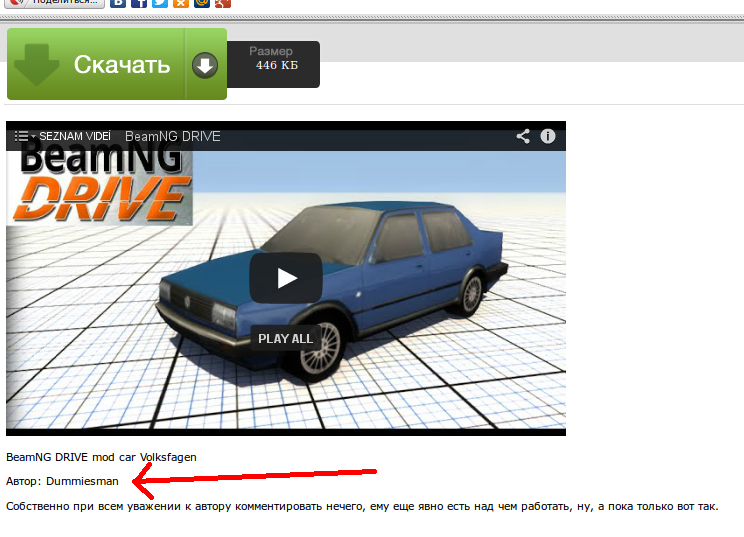Image resolution: width=744 pixels, height=537 pixels.
Task: Click the green Скачать download button
Action: (117, 64)
